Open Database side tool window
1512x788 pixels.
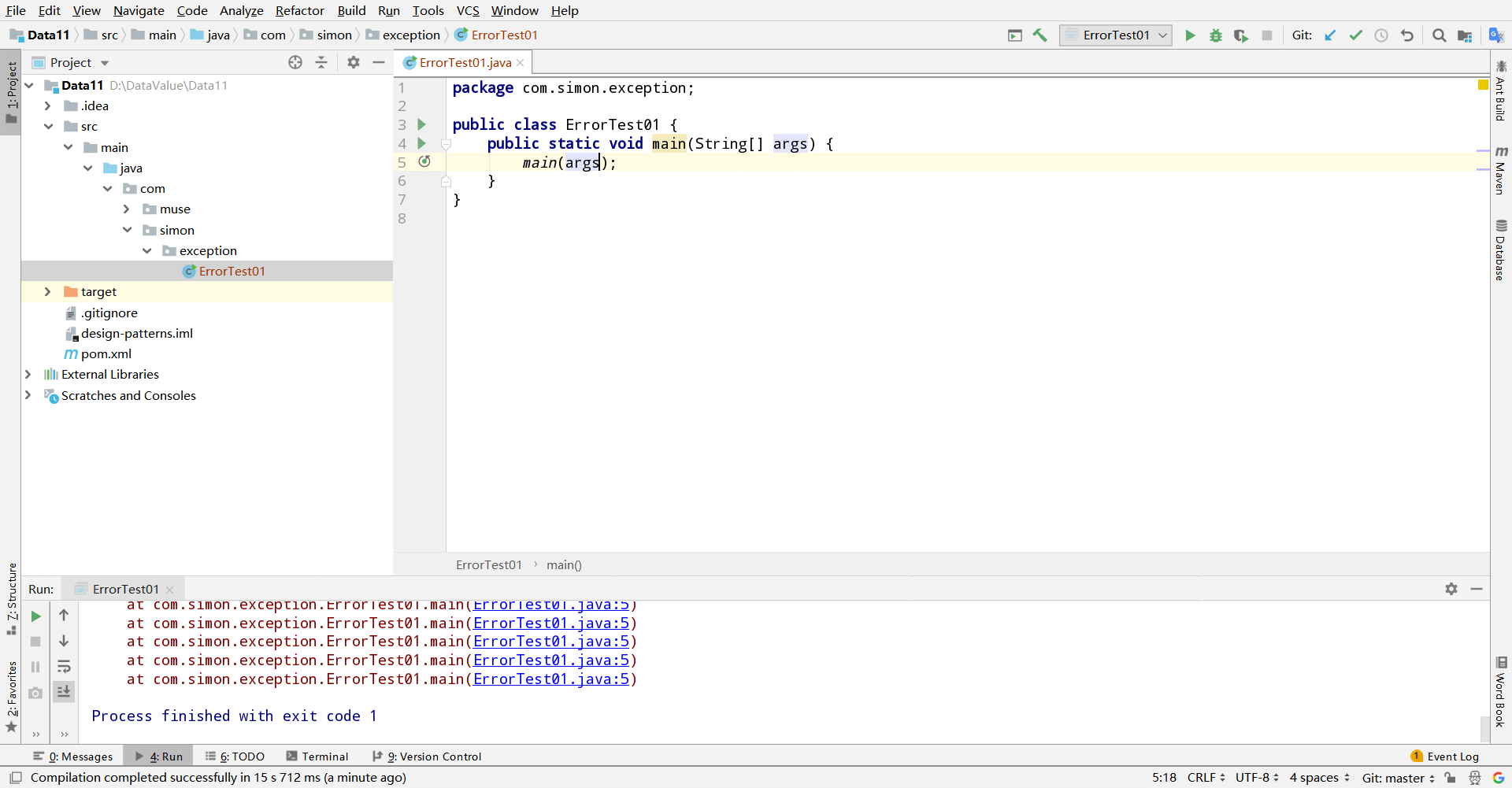1501,250
